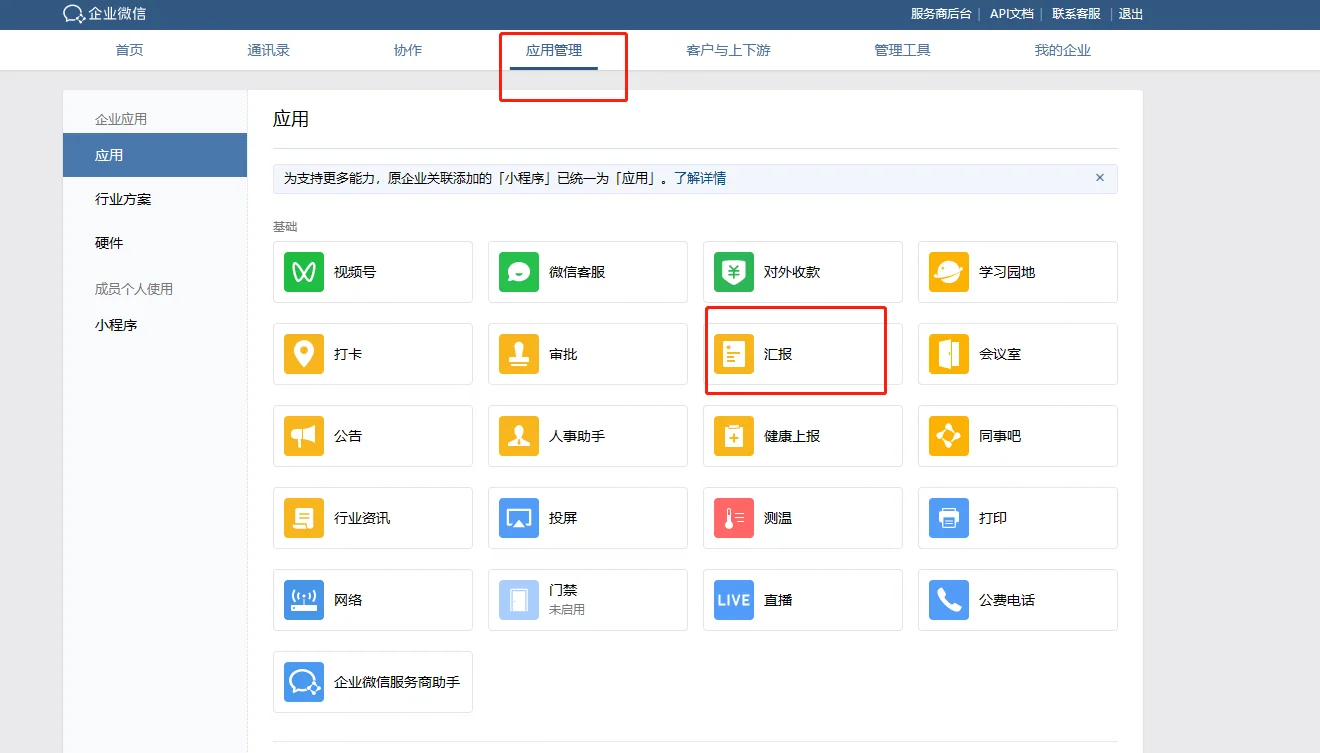Open 会议室 by its label
1320x753 pixels.
[x=1000, y=354]
